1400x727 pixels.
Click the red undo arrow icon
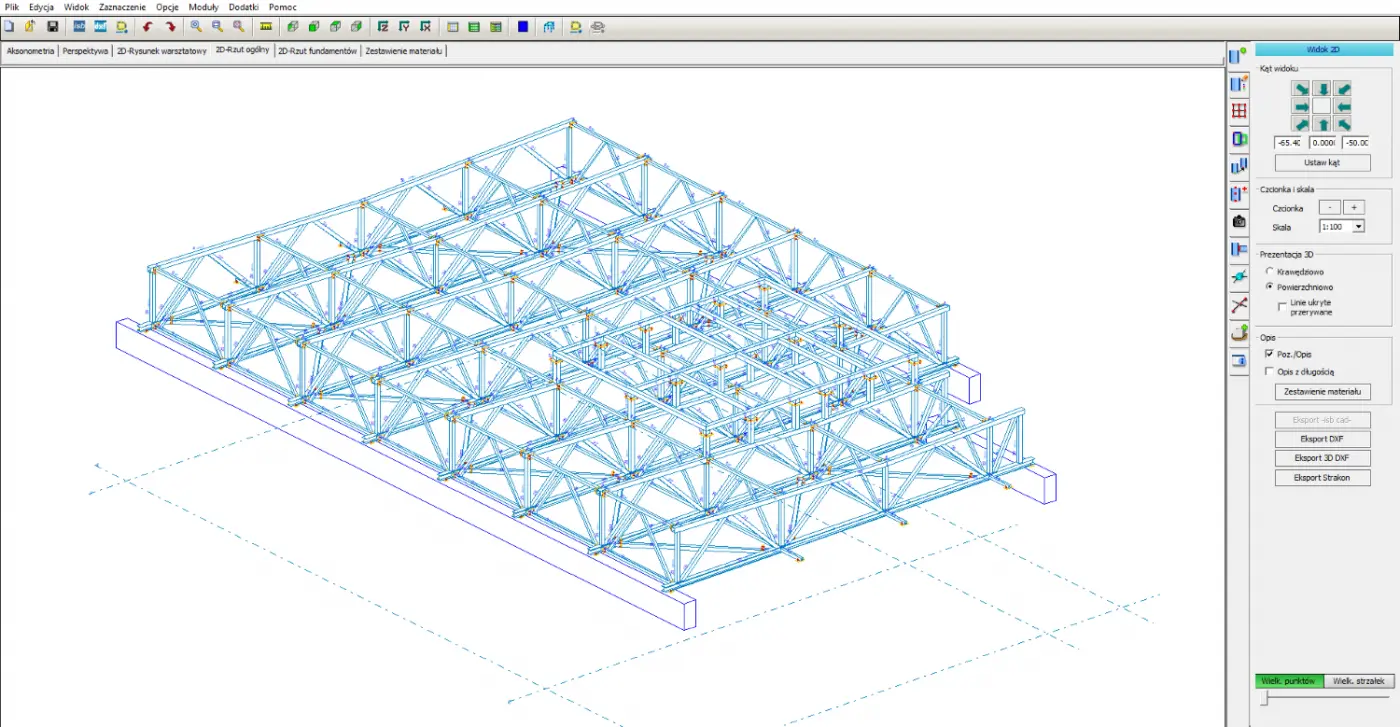coord(148,27)
